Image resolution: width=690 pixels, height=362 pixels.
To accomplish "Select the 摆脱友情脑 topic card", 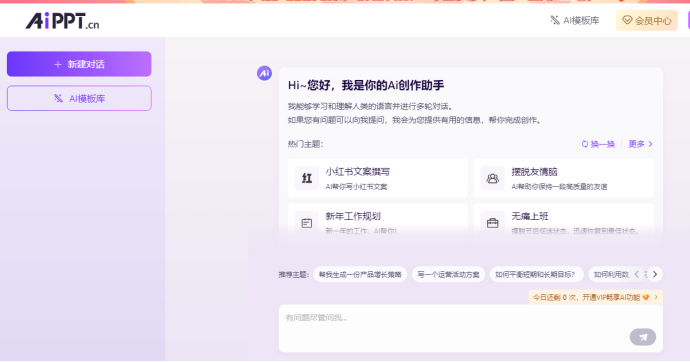I will 564,178.
